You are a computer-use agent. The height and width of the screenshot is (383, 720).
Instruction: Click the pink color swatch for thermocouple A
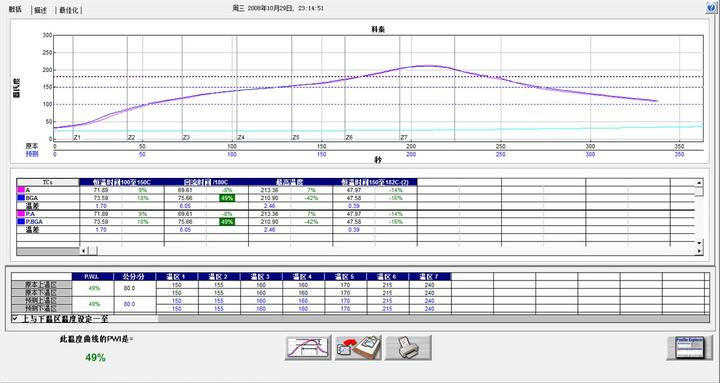click(21, 190)
